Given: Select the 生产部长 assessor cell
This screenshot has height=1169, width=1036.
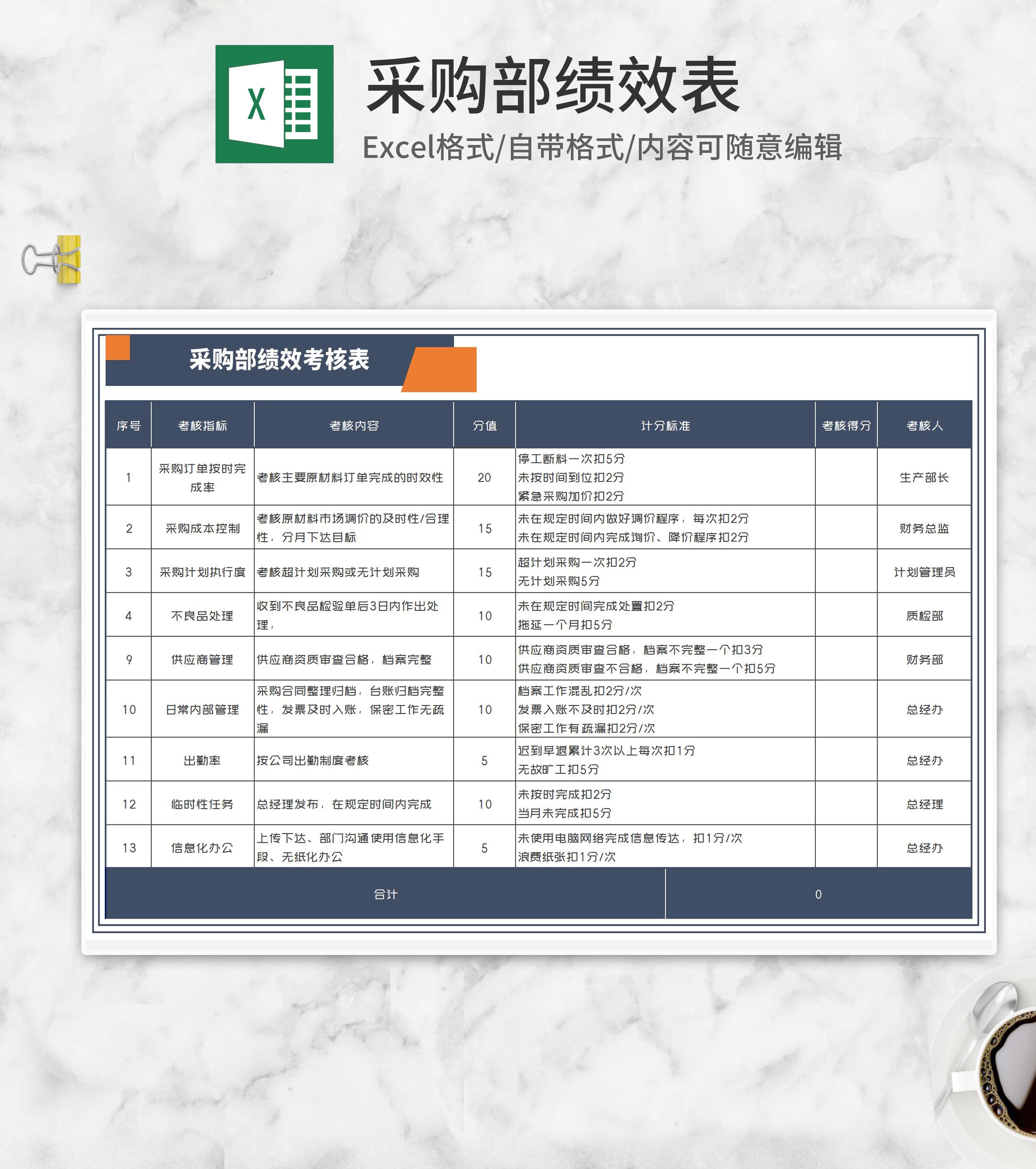Looking at the screenshot, I should click(x=924, y=478).
